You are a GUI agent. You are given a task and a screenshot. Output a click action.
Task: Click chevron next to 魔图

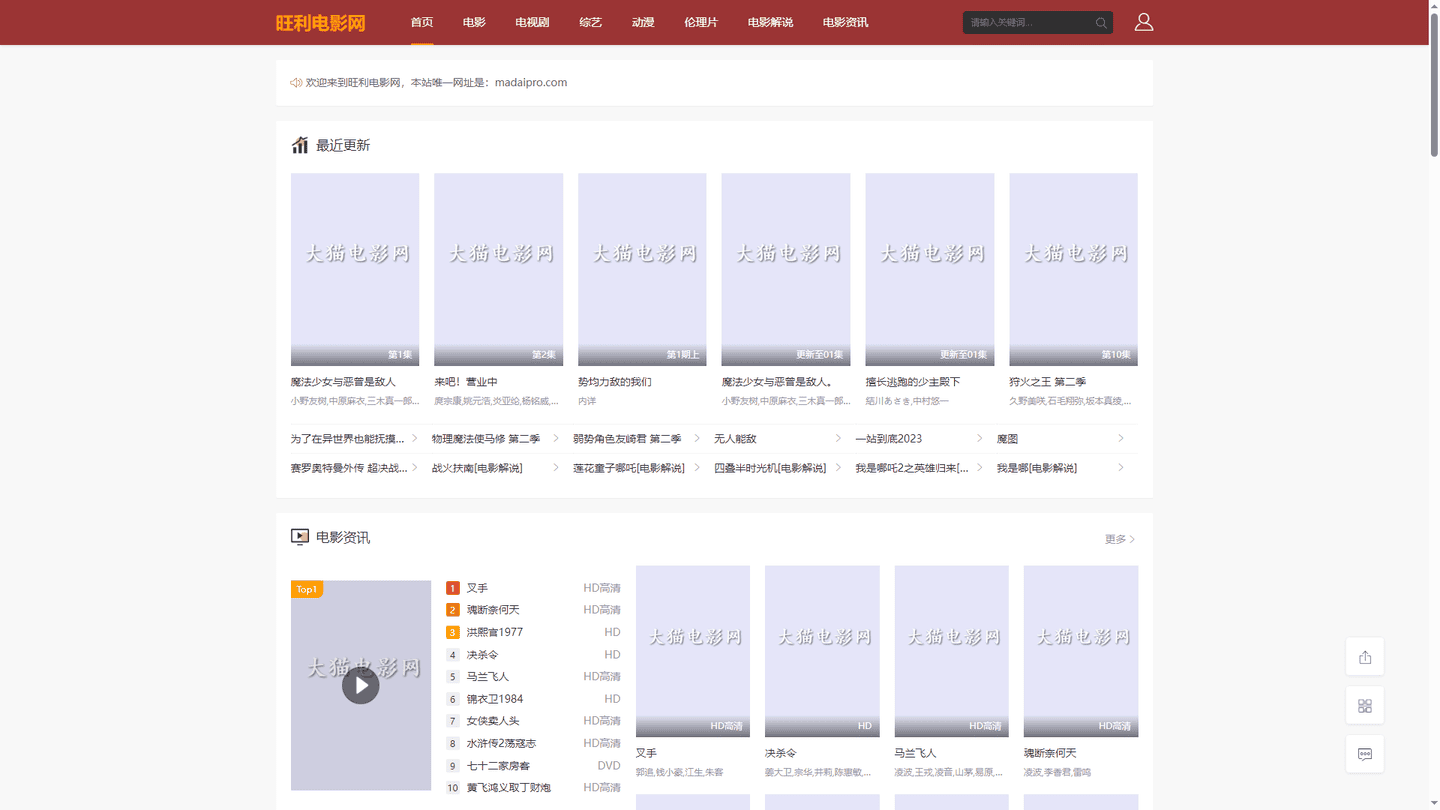(x=1121, y=439)
